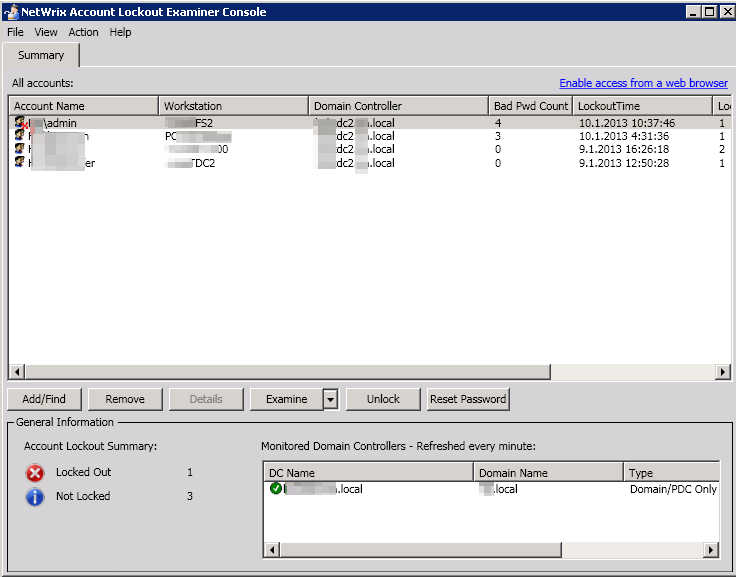Sort by the Domain Controller column header

coord(399,106)
